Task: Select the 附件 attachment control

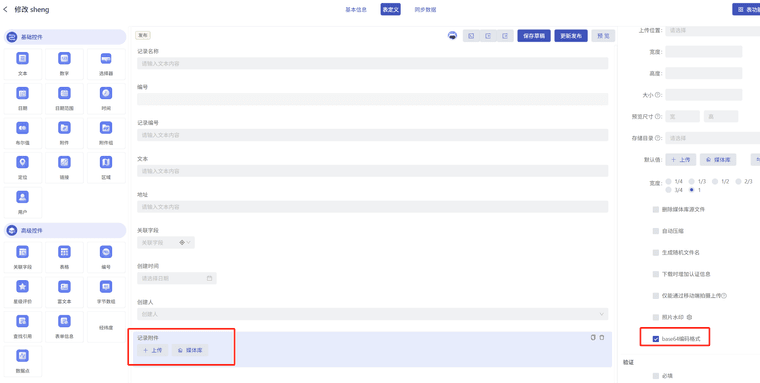Action: coord(64,133)
